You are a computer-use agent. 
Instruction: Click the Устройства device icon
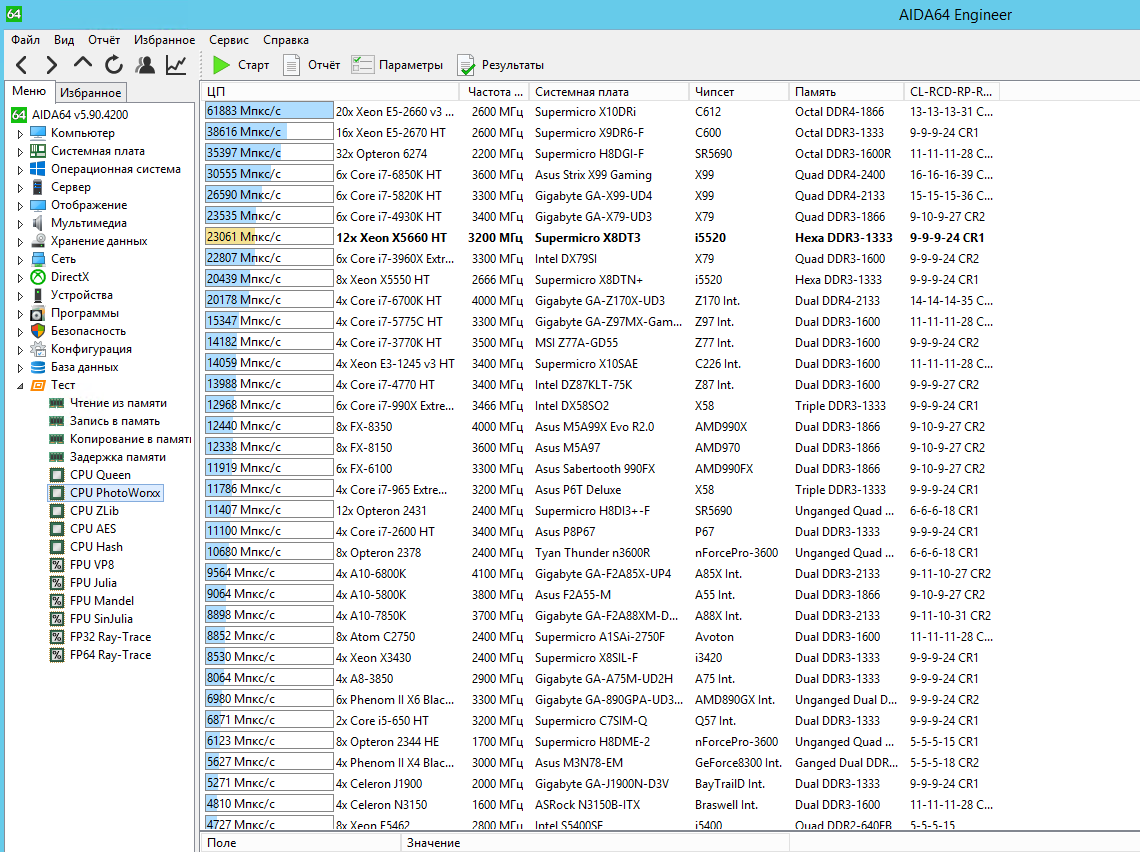pyautogui.click(x=38, y=295)
